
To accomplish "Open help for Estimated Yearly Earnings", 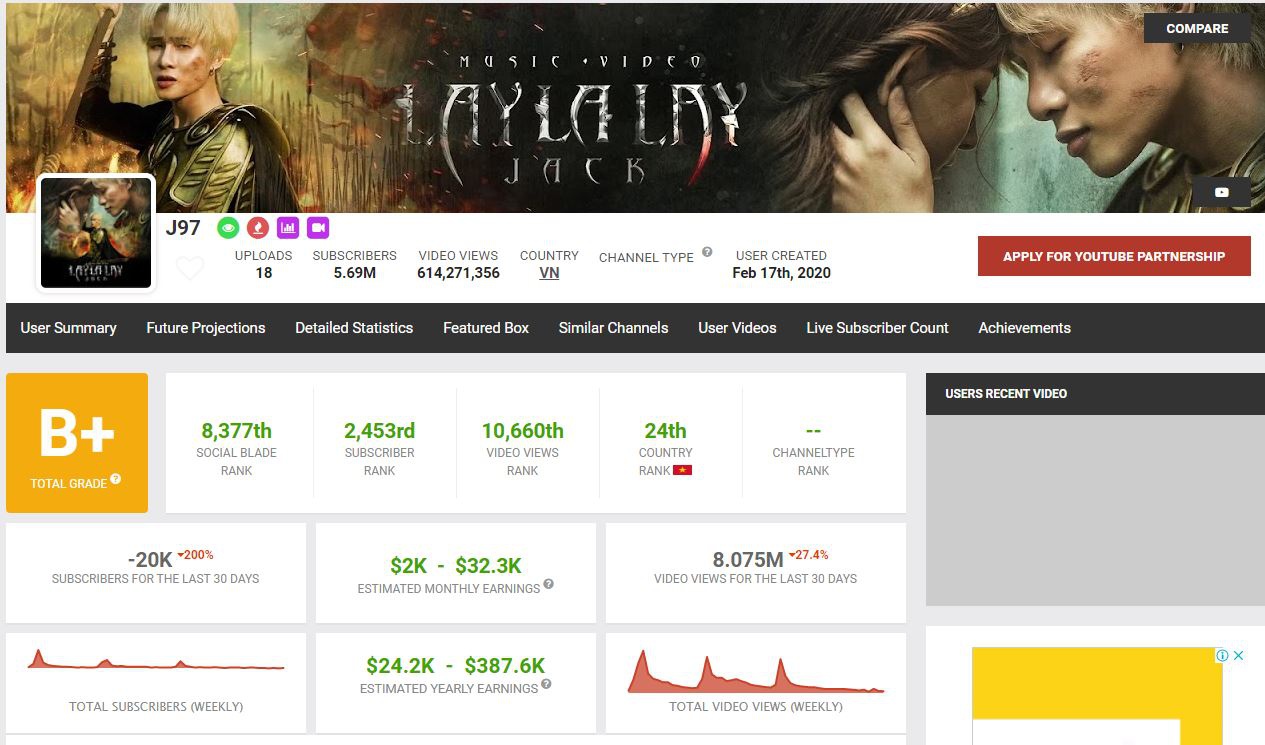I will click(546, 685).
